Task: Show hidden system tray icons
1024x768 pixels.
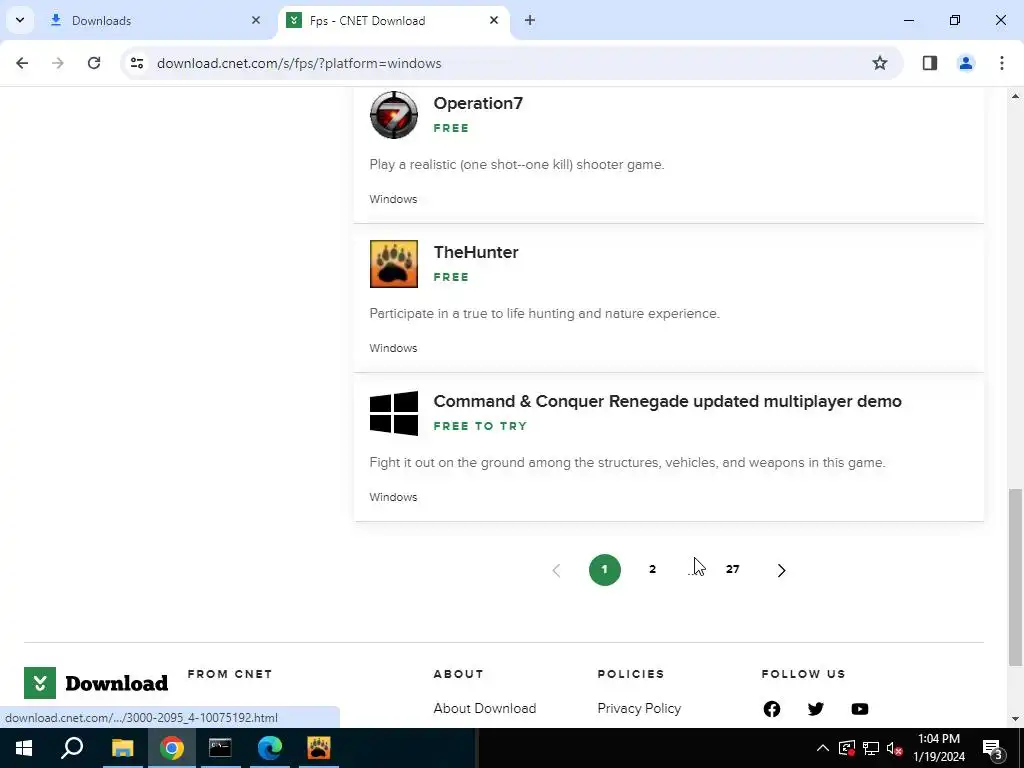Action: click(823, 748)
